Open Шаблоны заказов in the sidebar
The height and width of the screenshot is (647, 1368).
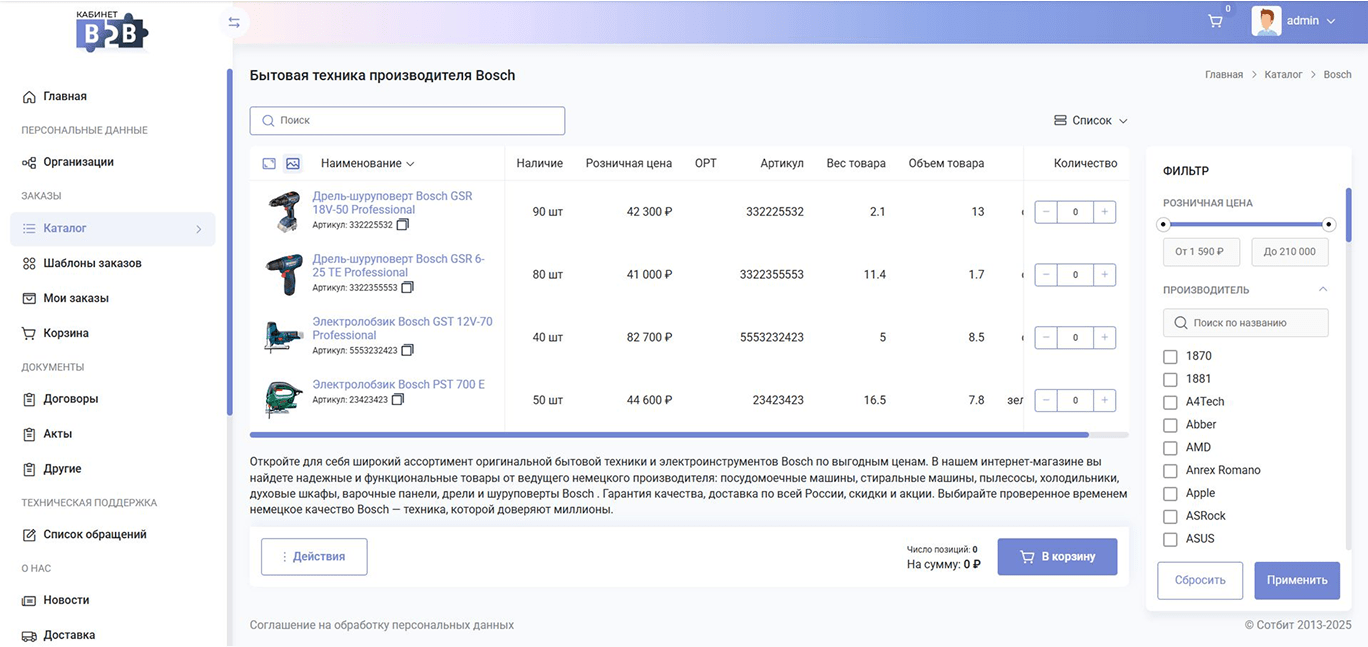pyautogui.click(x=92, y=264)
